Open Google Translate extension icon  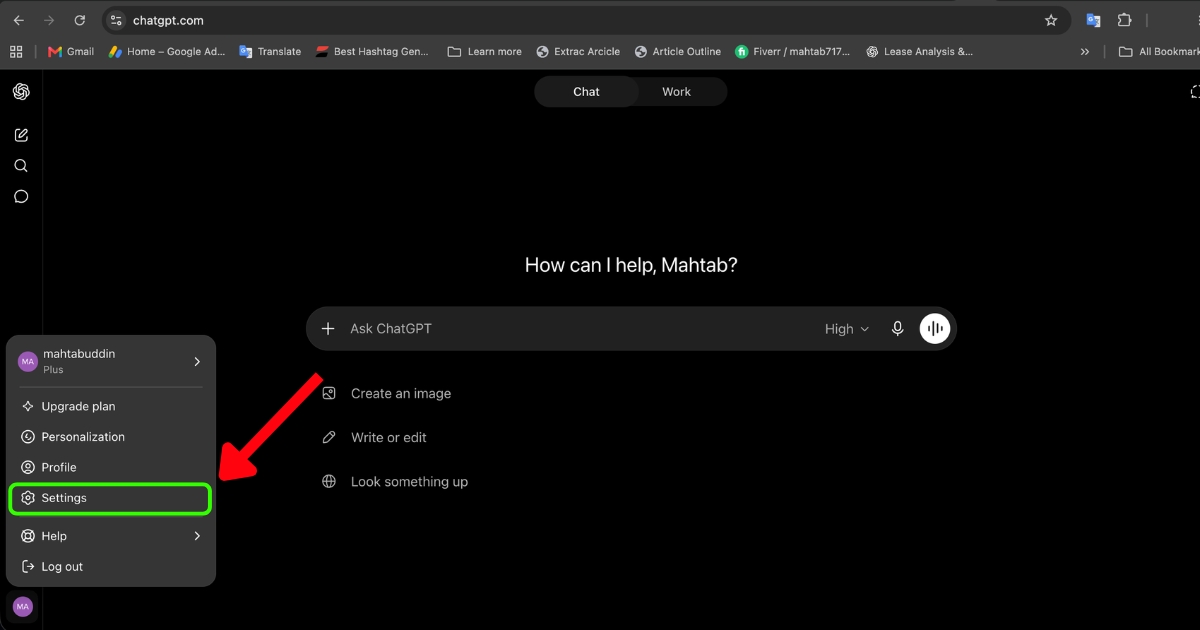tap(1093, 20)
